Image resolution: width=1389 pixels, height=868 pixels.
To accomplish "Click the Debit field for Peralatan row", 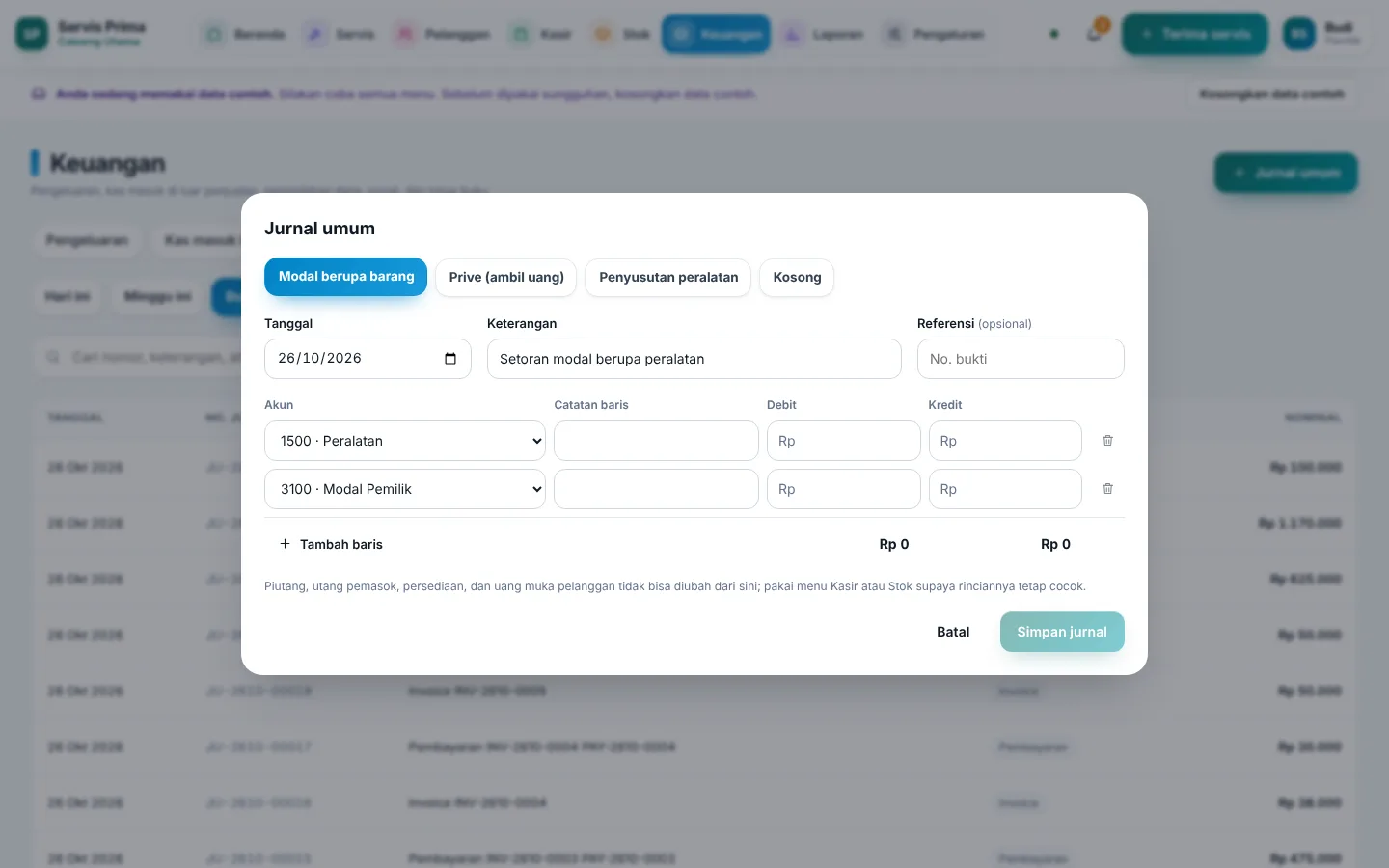I will tap(843, 441).
